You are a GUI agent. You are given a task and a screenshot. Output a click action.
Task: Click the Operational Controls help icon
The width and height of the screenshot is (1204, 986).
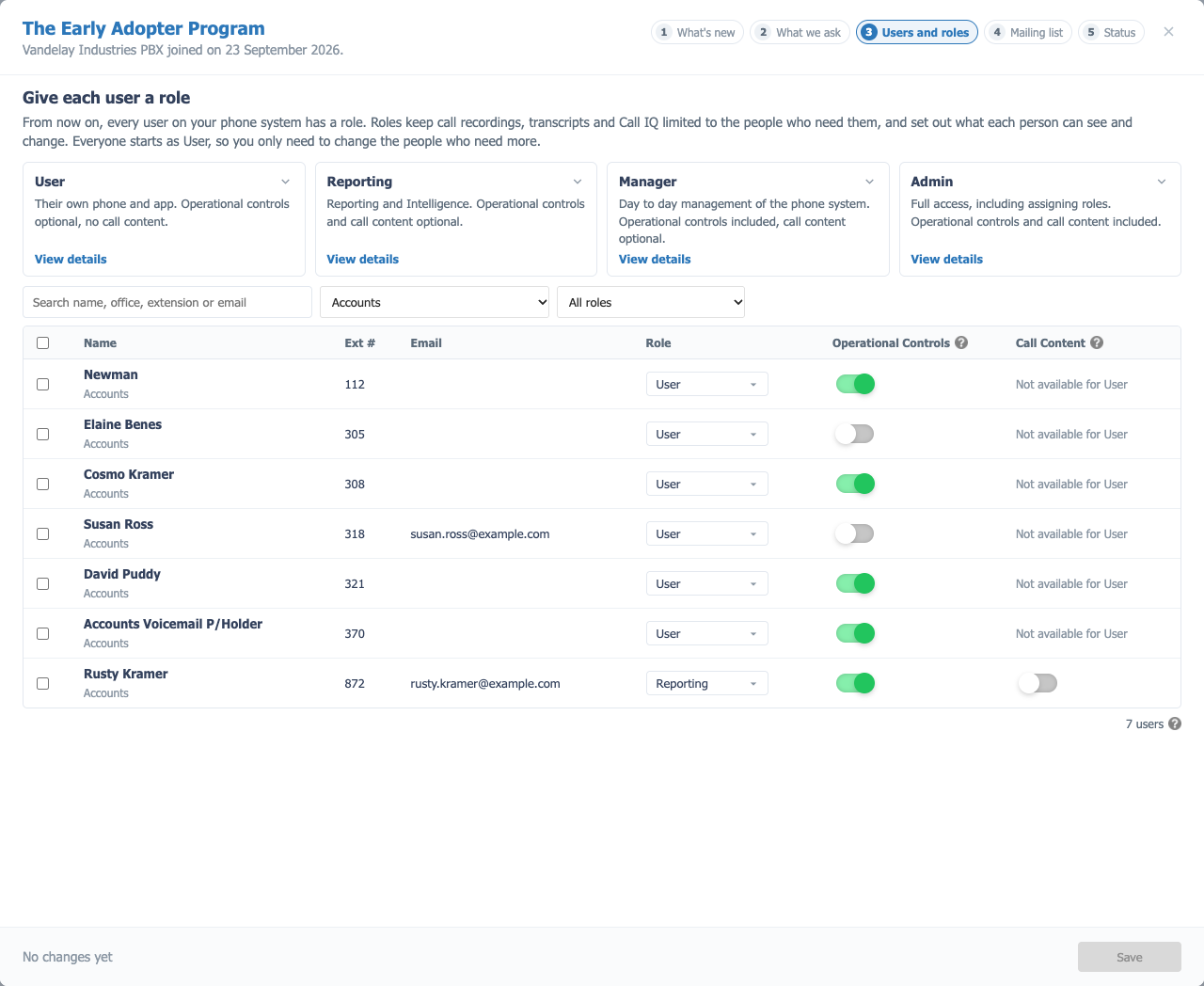(x=961, y=342)
